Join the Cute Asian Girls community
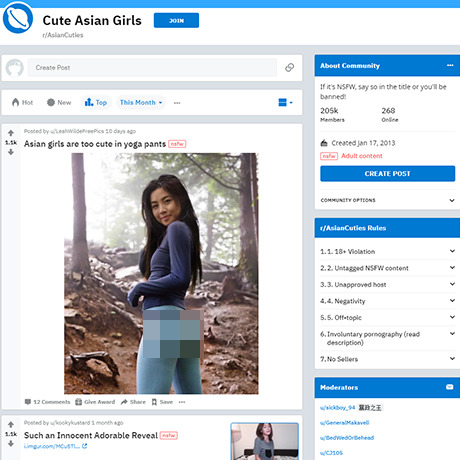This screenshot has height=460, width=460. (176, 20)
